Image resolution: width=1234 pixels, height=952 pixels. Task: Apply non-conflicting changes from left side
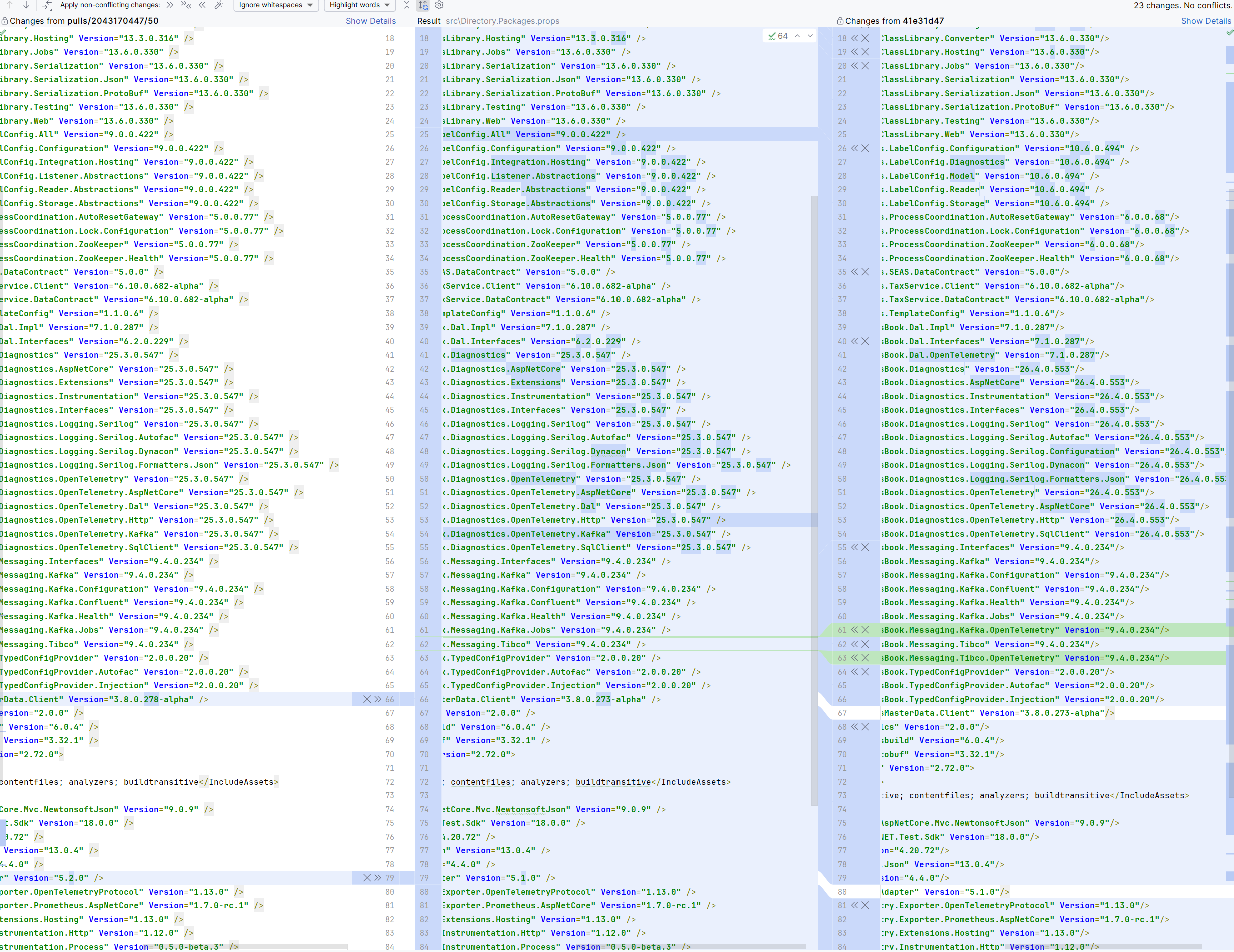pyautogui.click(x=169, y=5)
